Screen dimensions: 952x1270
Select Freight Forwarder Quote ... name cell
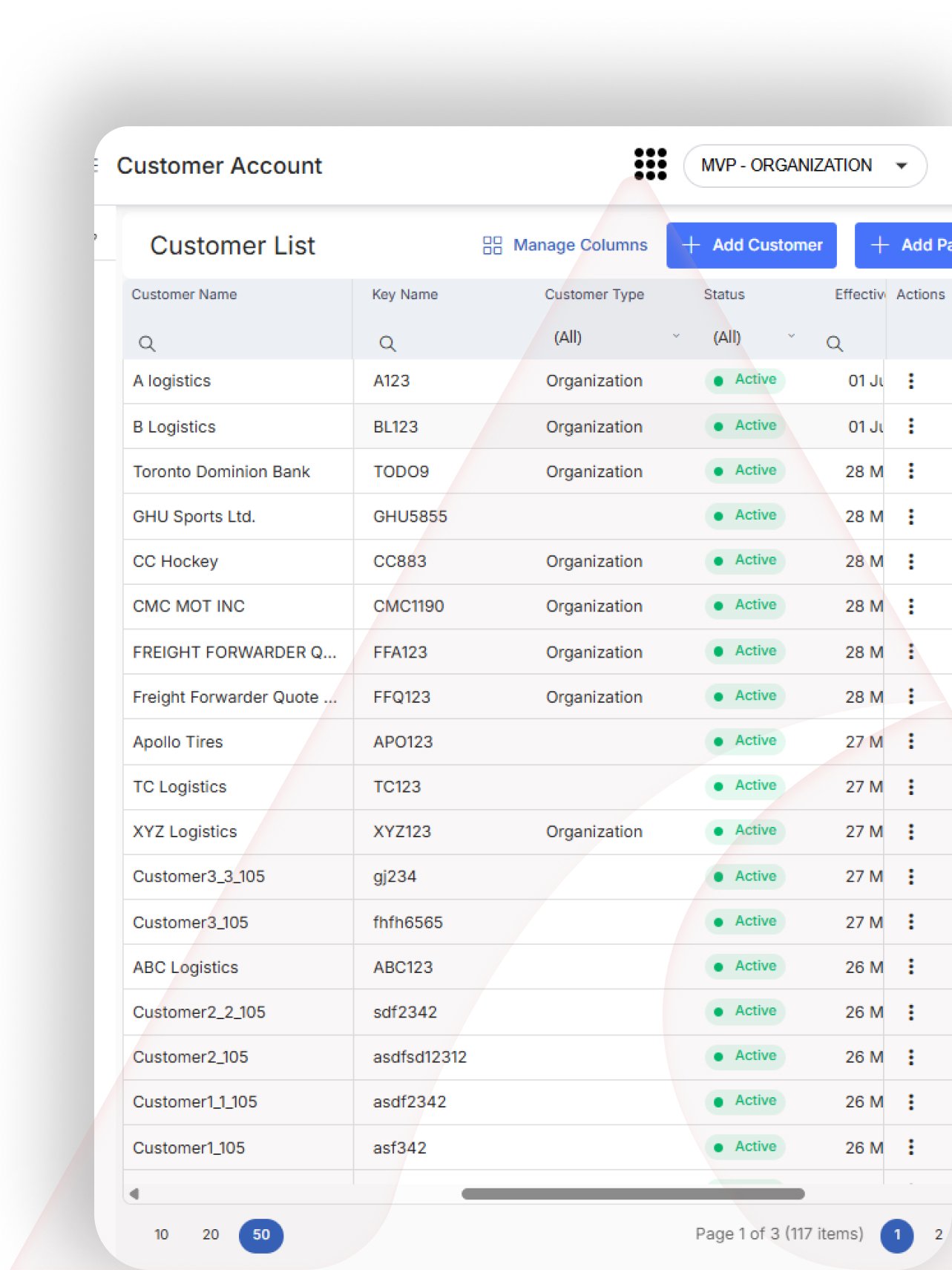tap(238, 697)
